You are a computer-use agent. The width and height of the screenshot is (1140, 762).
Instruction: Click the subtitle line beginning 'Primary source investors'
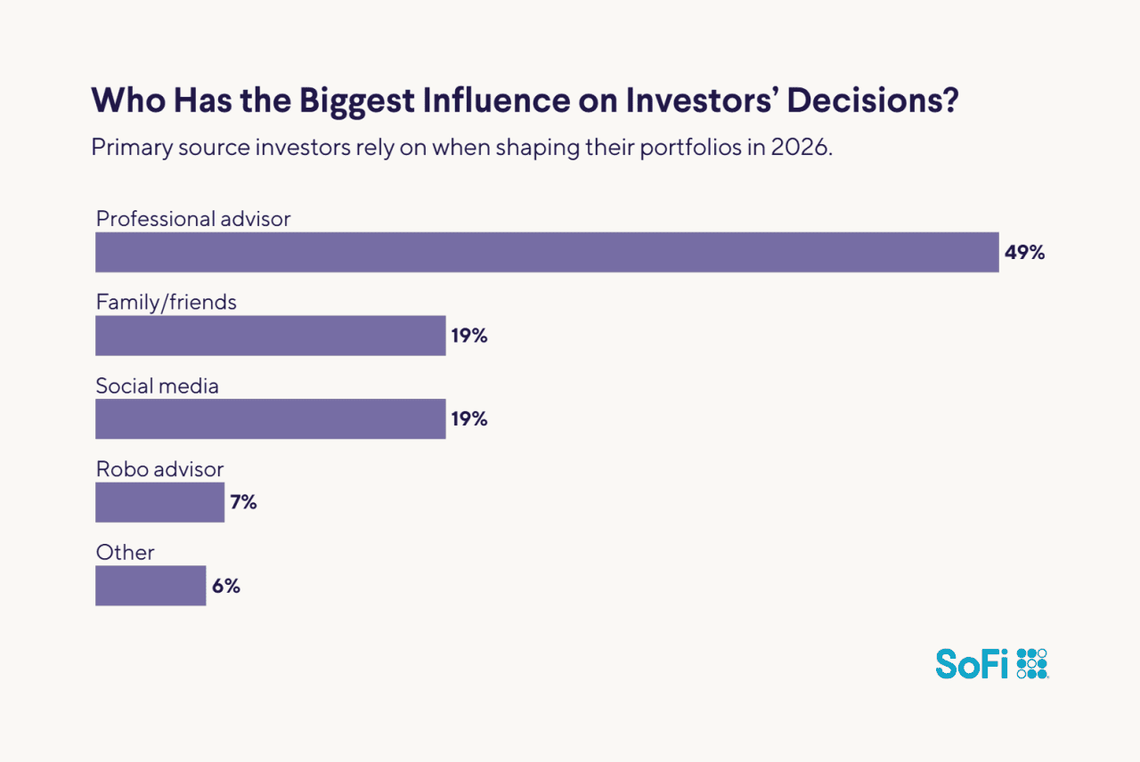461,147
